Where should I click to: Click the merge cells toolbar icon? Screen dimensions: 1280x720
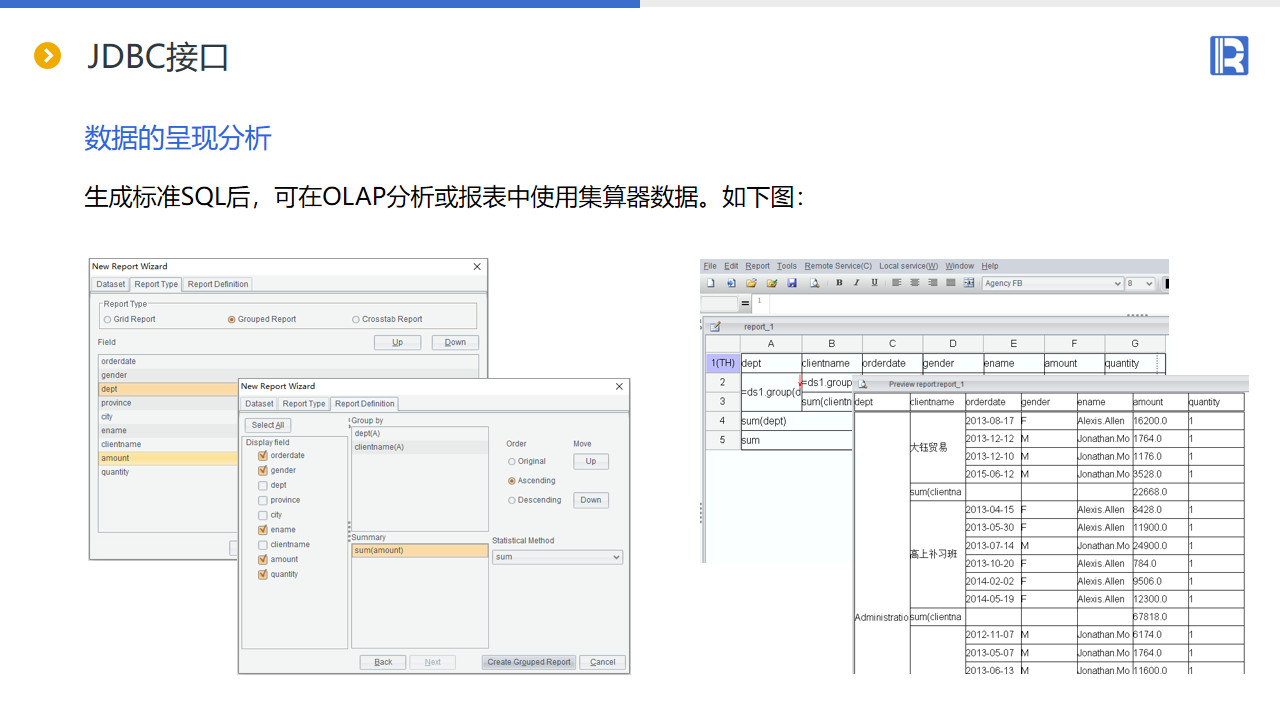(x=969, y=283)
